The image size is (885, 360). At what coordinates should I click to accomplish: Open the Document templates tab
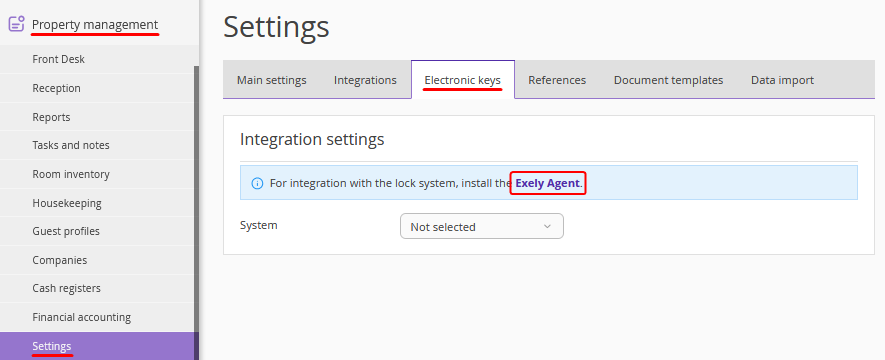coord(668,80)
